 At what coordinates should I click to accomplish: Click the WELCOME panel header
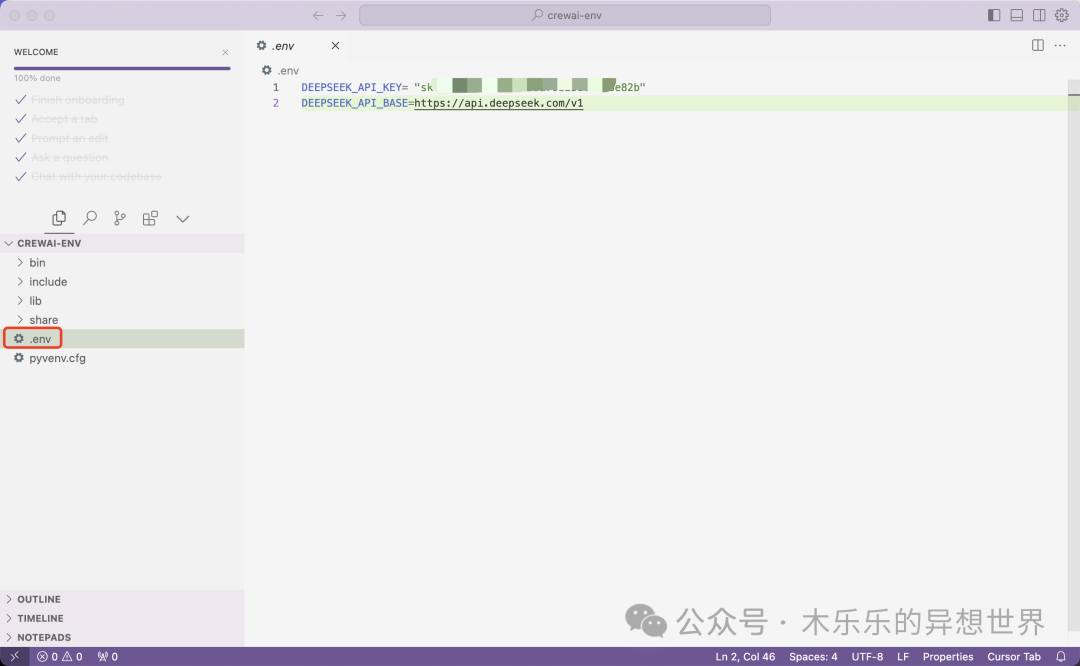37,52
